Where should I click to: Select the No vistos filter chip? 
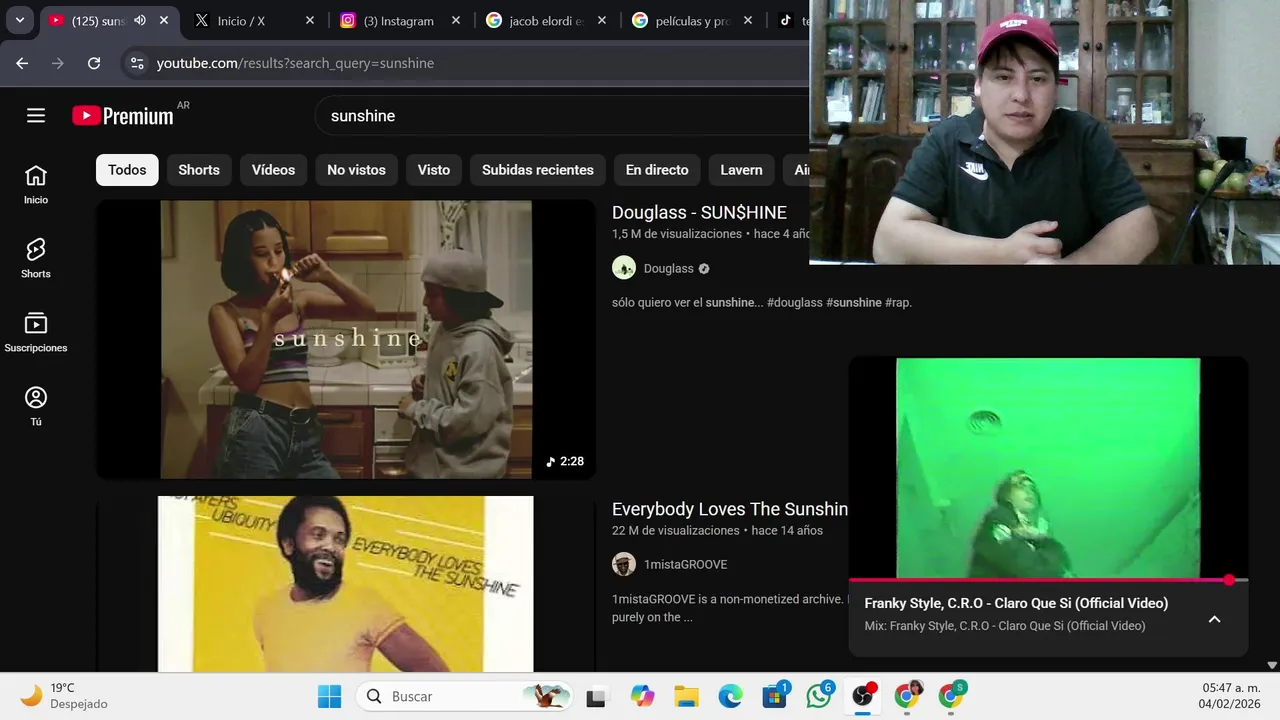[x=356, y=170]
